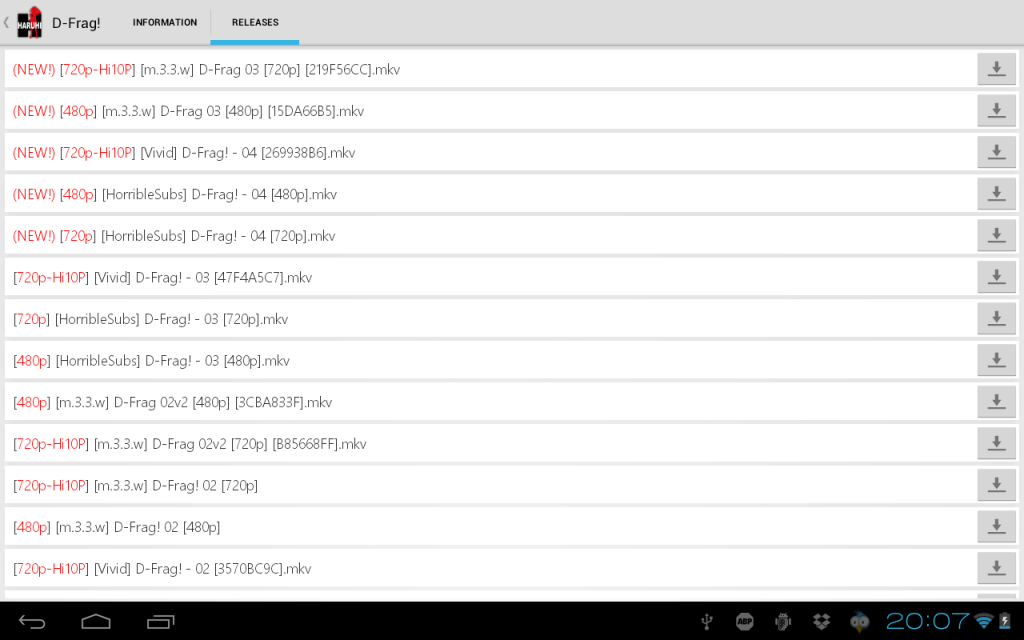Download D-Frag 02v2 [720p] B85668FF.mkv
The height and width of the screenshot is (640, 1024).
[996, 443]
